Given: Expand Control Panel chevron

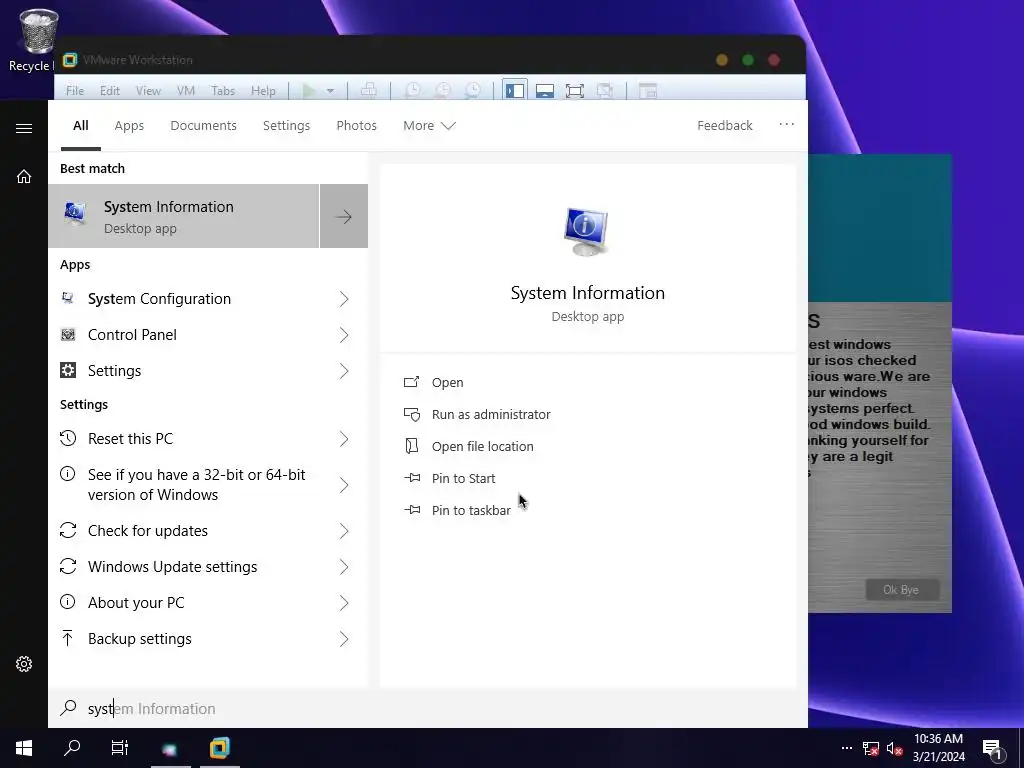Looking at the screenshot, I should point(344,335).
